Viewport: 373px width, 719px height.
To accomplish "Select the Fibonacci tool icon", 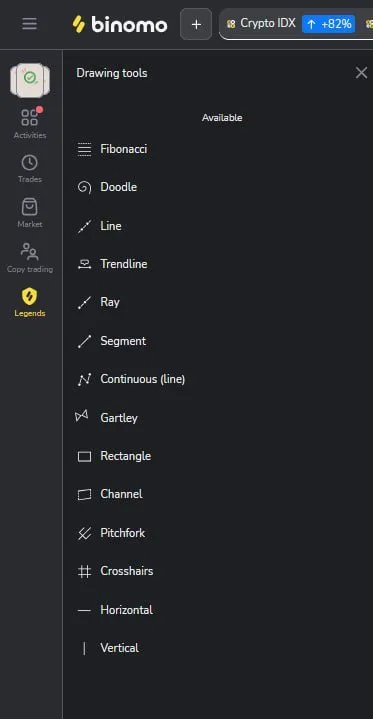I will coord(84,149).
